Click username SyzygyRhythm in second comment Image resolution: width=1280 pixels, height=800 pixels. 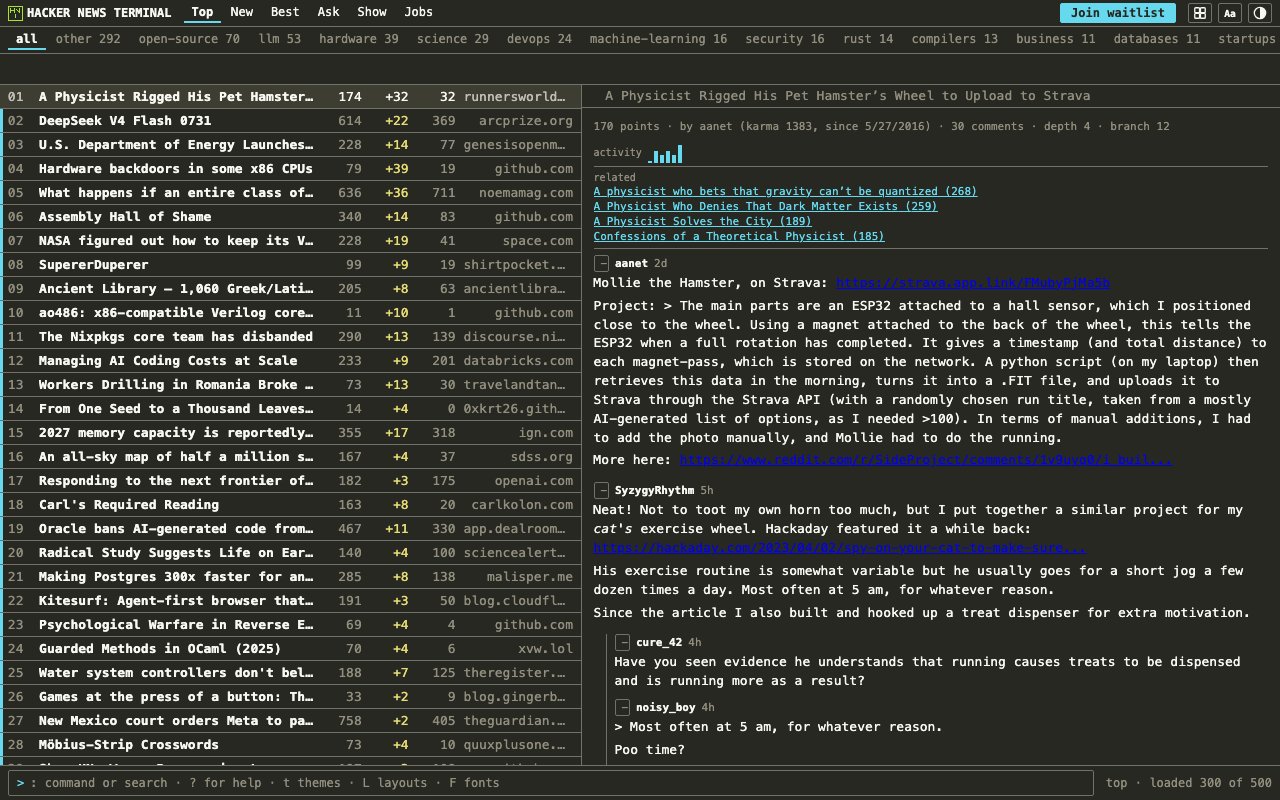click(654, 490)
